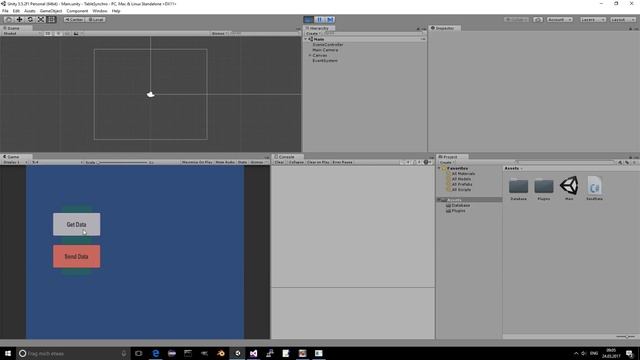Select SceneController in Hierarchy
Screen dimensions: 640x360
[x=328, y=44]
